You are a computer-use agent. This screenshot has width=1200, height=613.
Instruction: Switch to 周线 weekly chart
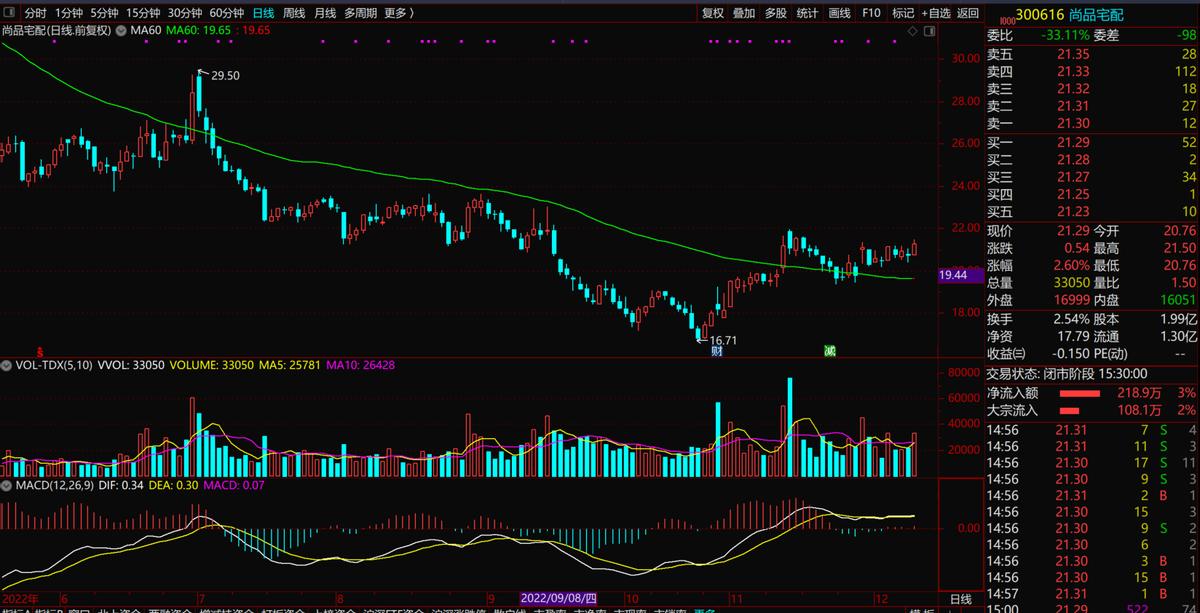pyautogui.click(x=294, y=13)
